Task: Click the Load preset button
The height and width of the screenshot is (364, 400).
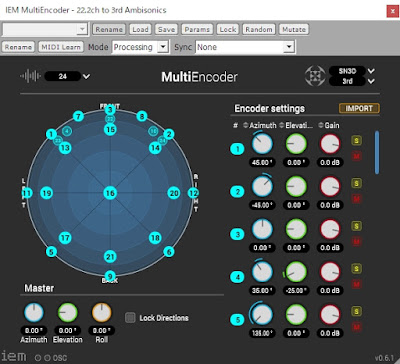Action: (140, 29)
